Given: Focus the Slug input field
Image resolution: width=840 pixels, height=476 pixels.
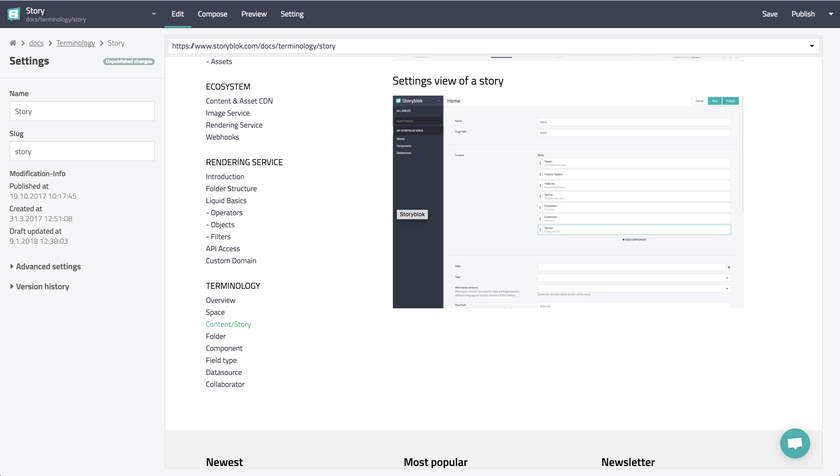Looking at the screenshot, I should pos(82,152).
